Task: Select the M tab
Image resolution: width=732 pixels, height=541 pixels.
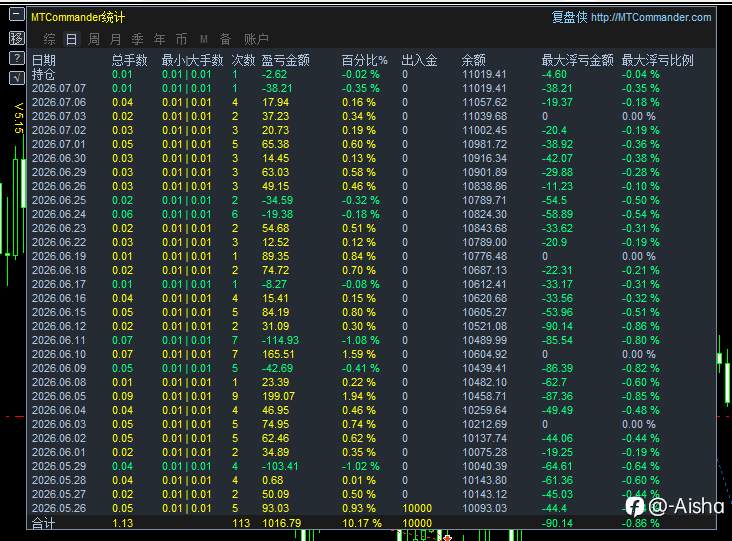Action: tap(204, 39)
